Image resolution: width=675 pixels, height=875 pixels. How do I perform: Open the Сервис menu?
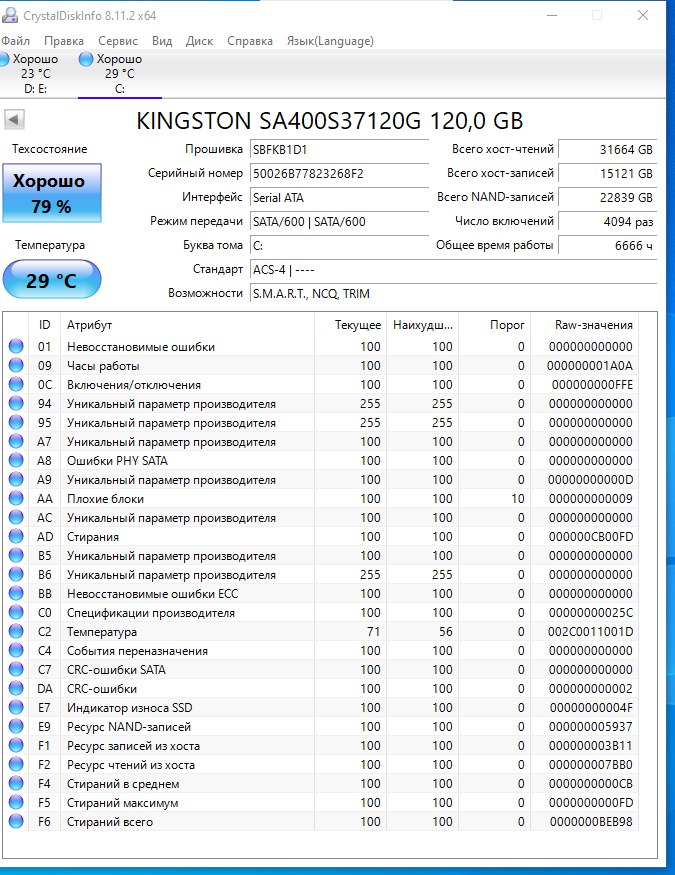pyautogui.click(x=118, y=41)
